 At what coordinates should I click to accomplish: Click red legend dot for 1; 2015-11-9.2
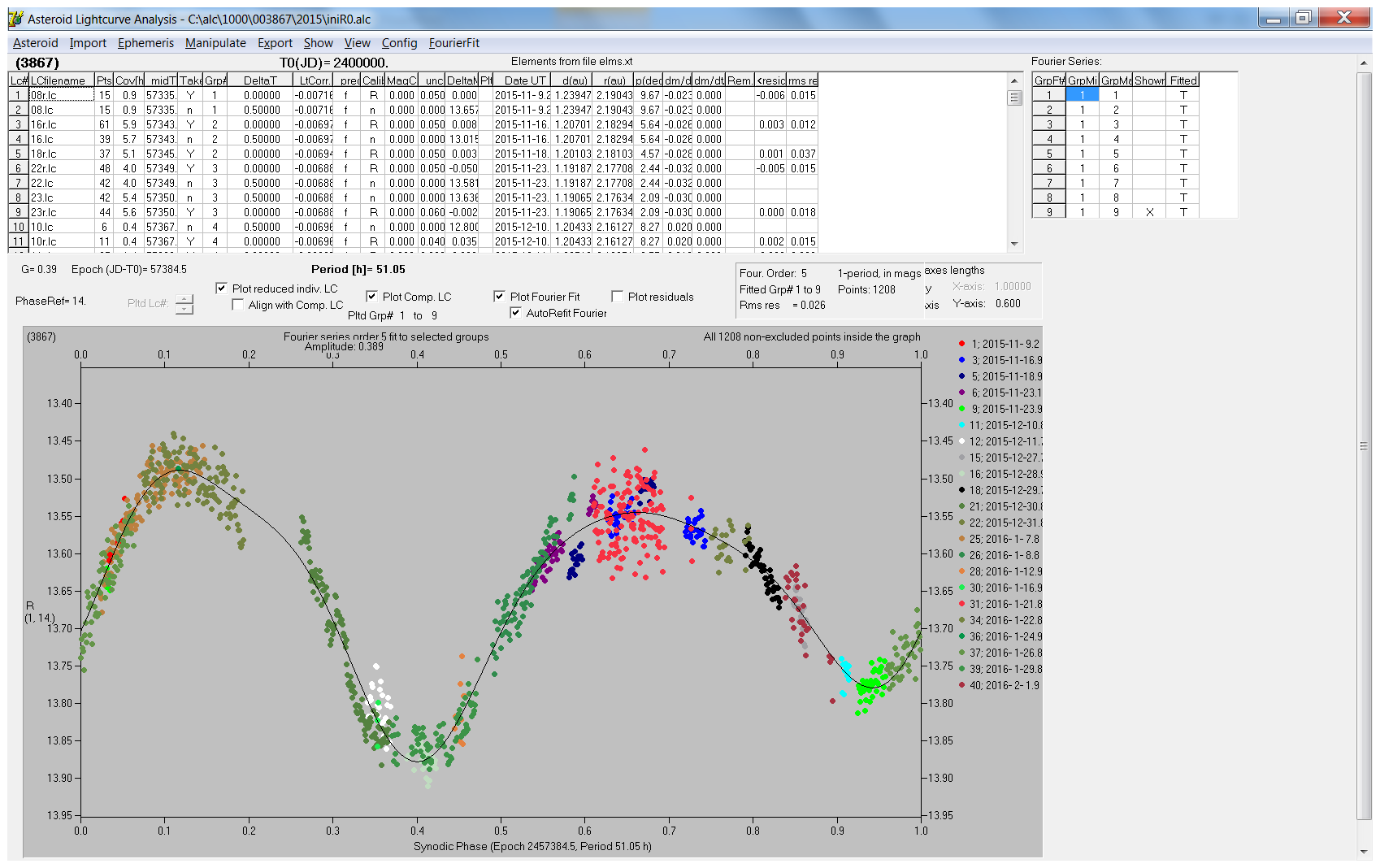[x=961, y=344]
